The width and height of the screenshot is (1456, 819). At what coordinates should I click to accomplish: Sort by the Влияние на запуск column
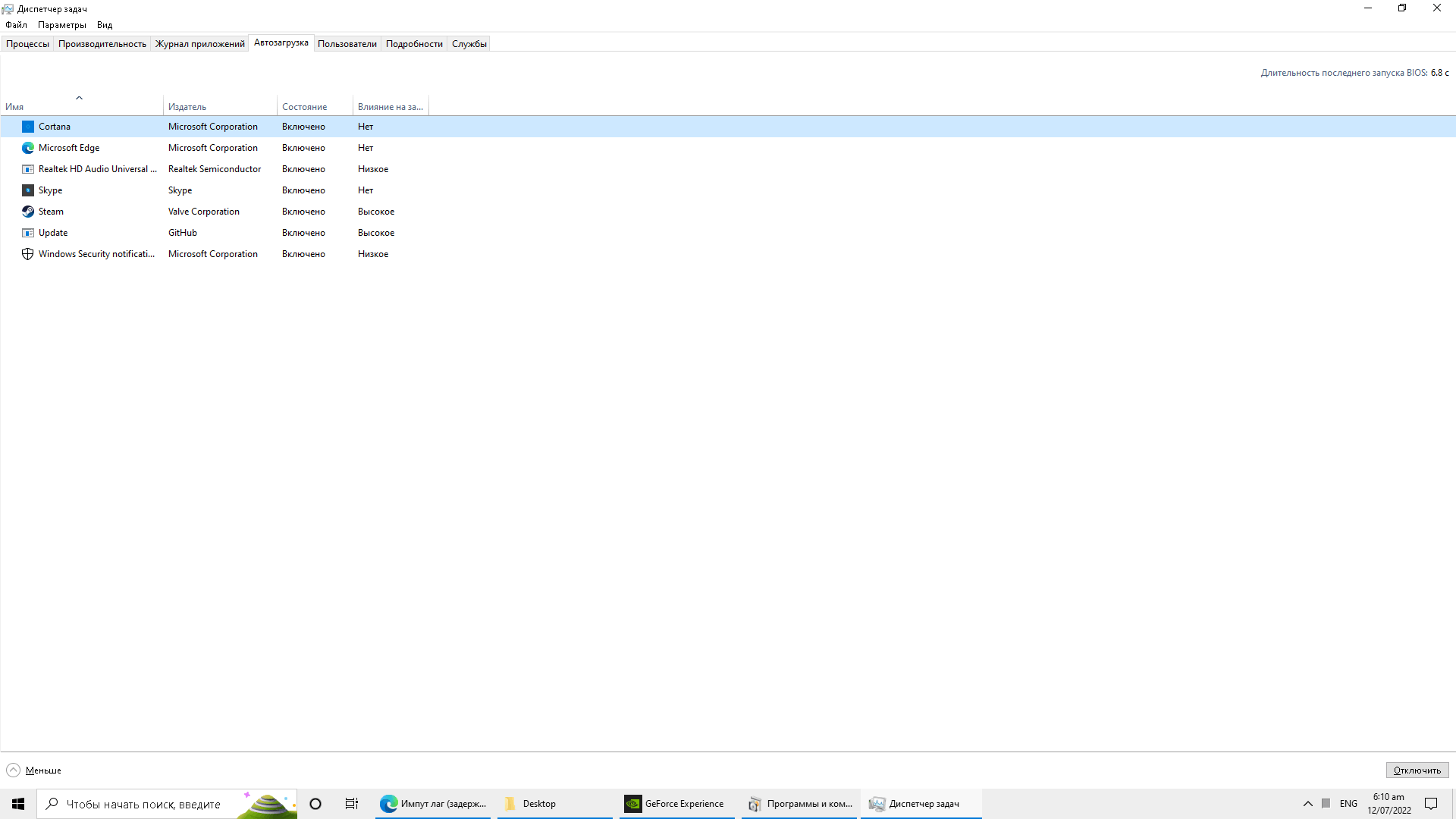point(391,107)
